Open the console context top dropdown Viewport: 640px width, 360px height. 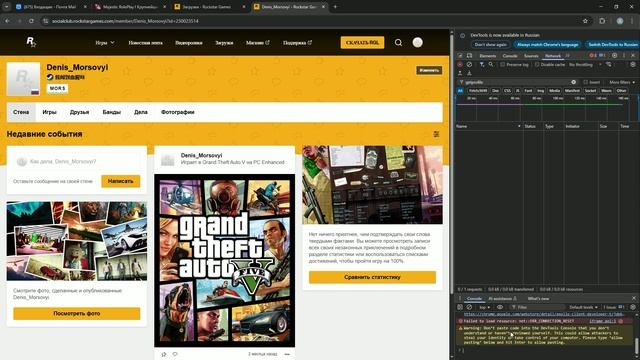pos(484,307)
